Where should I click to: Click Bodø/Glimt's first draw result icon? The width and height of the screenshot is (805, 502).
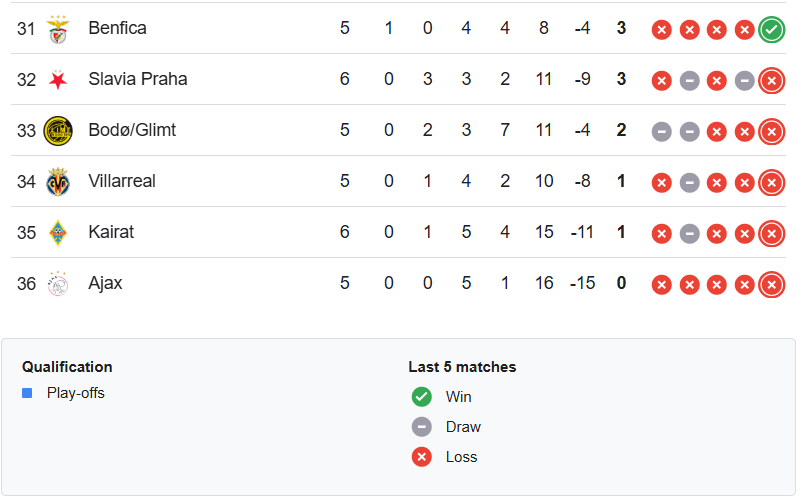coord(661,131)
